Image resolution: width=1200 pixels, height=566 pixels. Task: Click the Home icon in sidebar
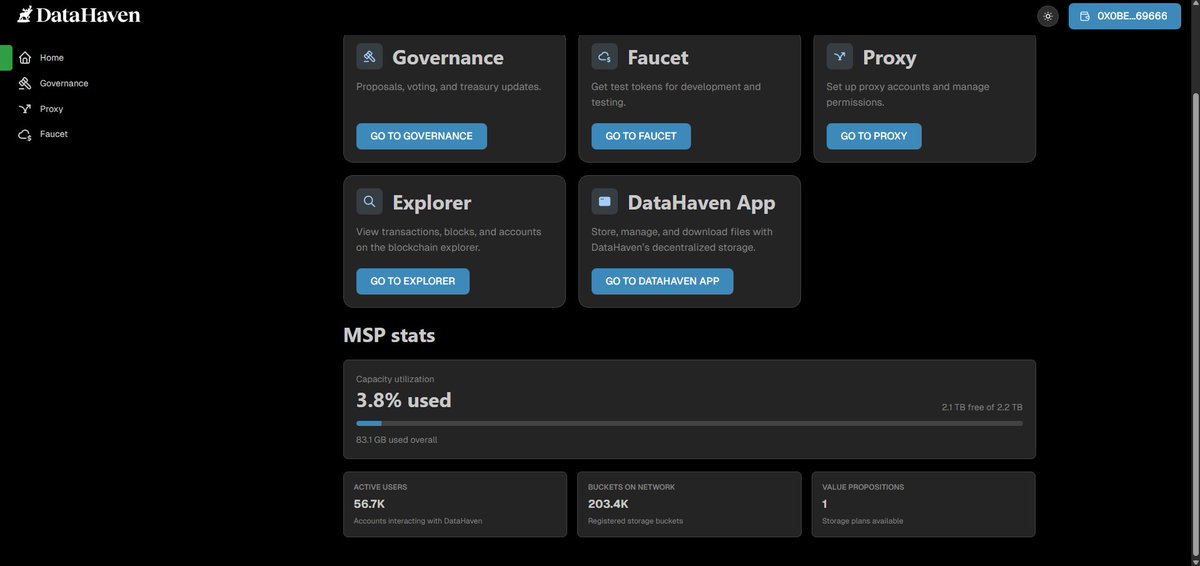pos(25,58)
